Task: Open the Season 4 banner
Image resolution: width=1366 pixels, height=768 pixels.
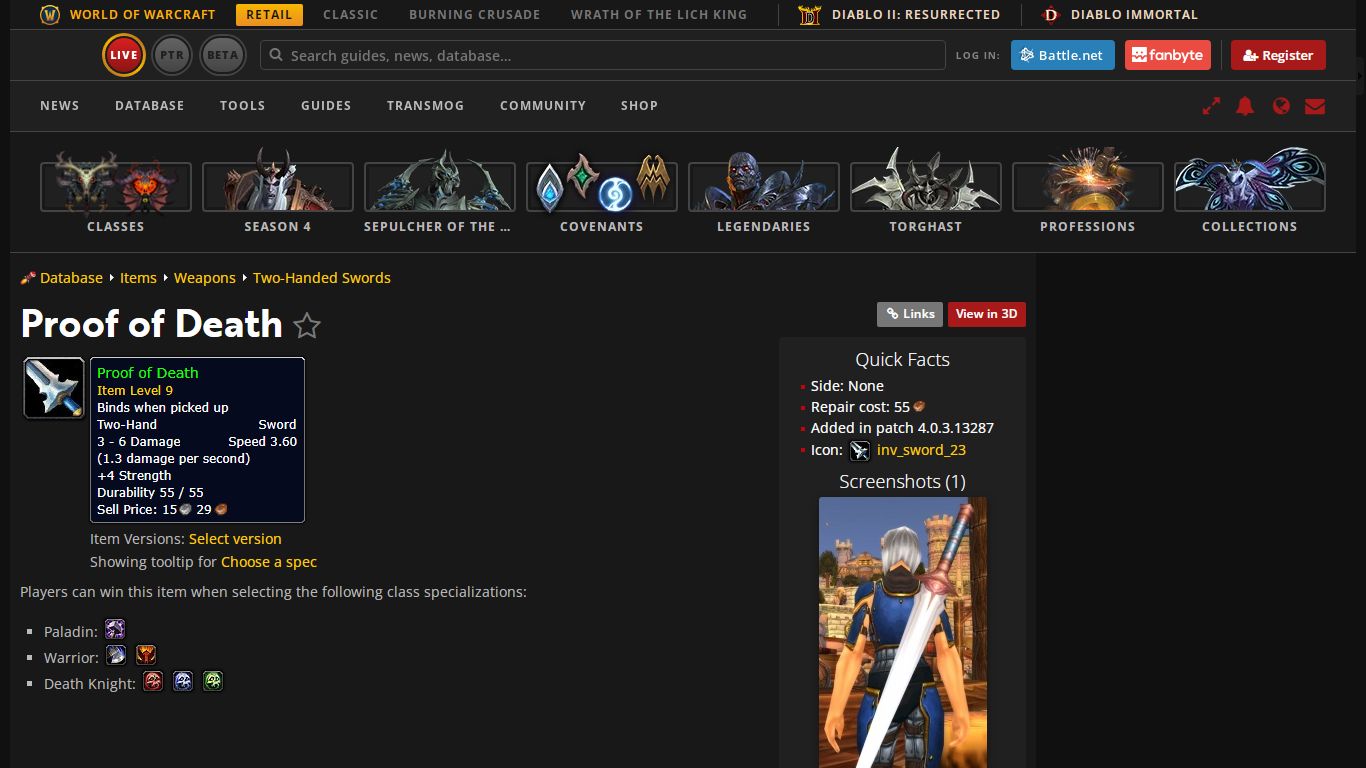Action: click(x=278, y=191)
